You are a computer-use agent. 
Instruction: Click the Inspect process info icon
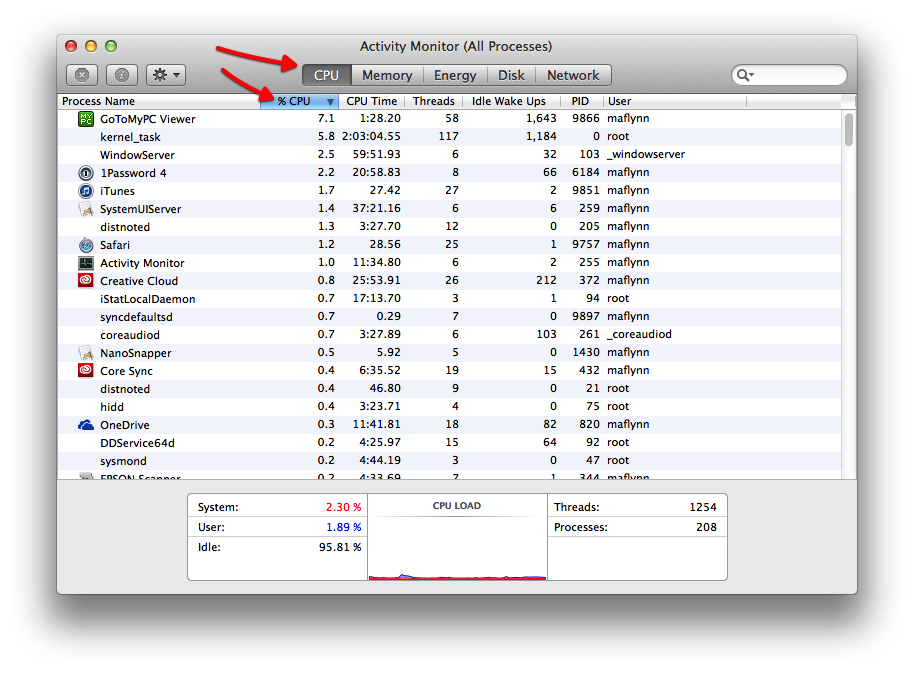(x=122, y=75)
